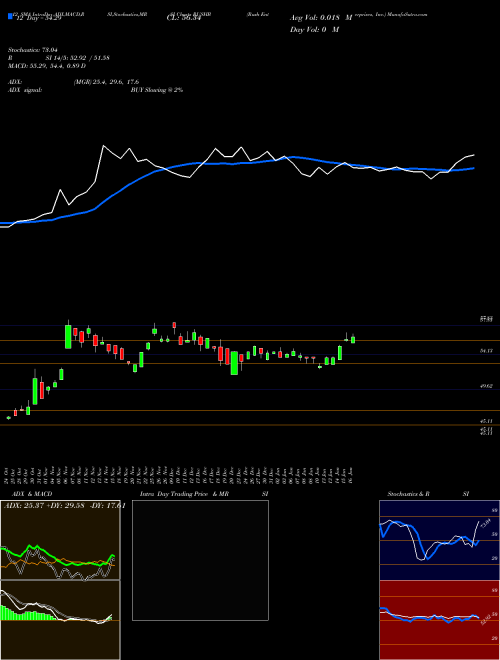Open the MACD histogram chart panel
Image resolution: width=500 pixels, height=660 pixels.
pyautogui.click(x=60, y=620)
